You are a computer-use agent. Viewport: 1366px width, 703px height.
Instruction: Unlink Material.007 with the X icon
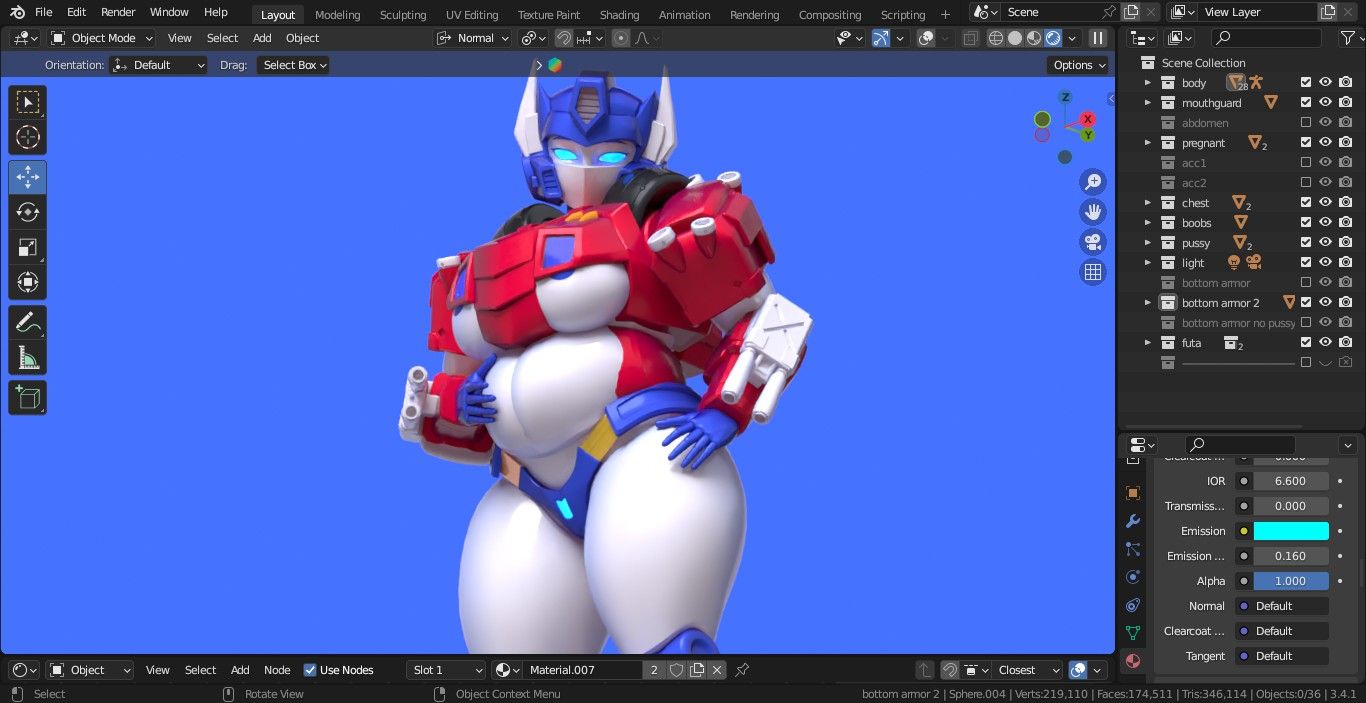click(717, 670)
